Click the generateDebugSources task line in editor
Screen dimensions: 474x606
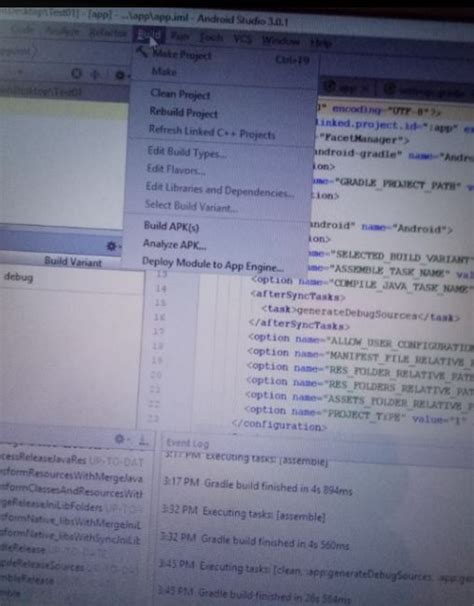point(360,314)
